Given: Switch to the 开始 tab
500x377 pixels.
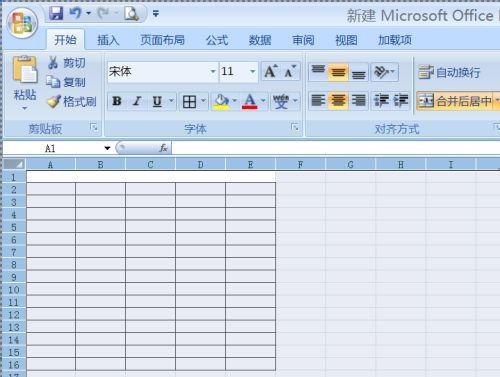Looking at the screenshot, I should tap(65, 40).
